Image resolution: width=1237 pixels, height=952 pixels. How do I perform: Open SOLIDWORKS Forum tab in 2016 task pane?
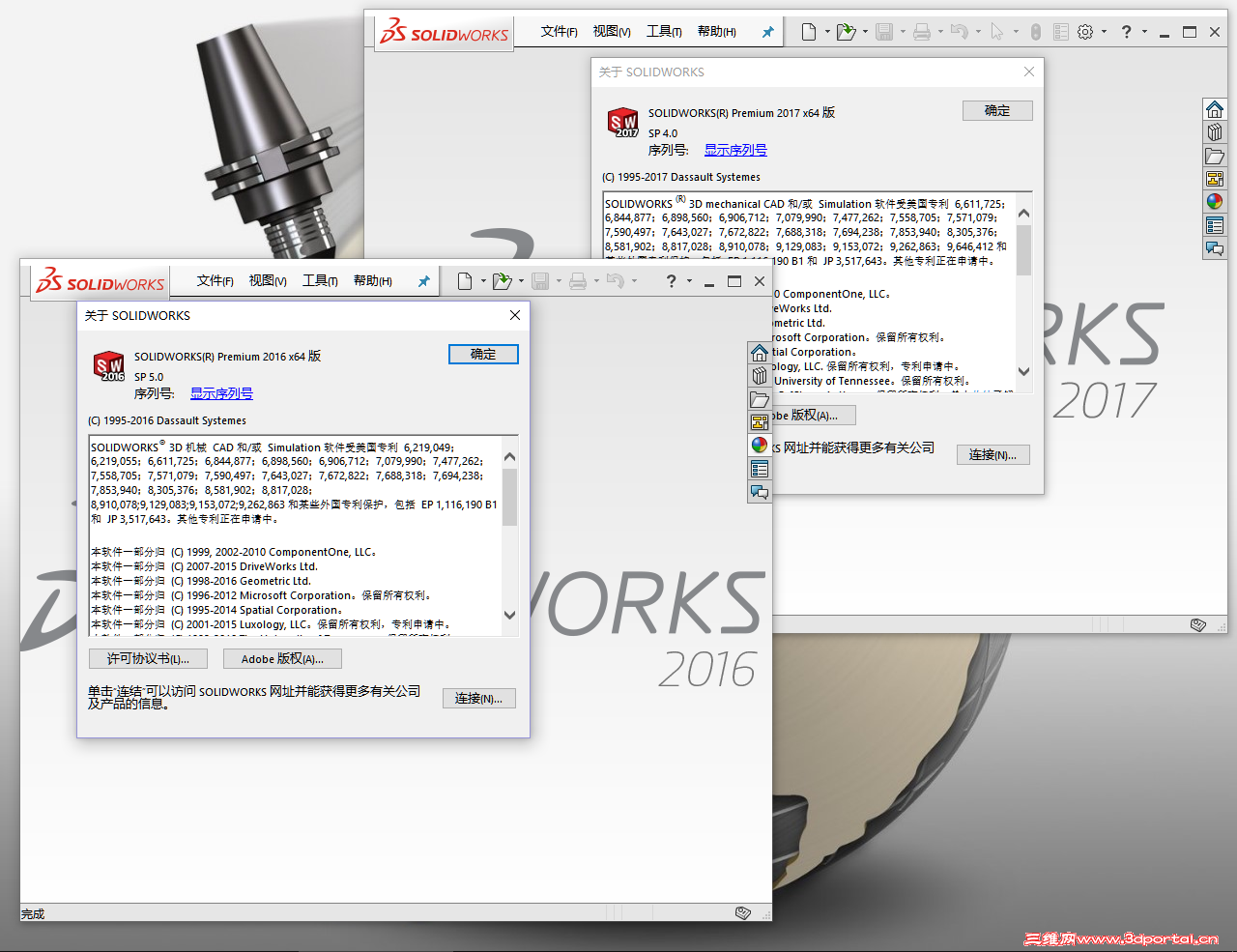(x=760, y=492)
